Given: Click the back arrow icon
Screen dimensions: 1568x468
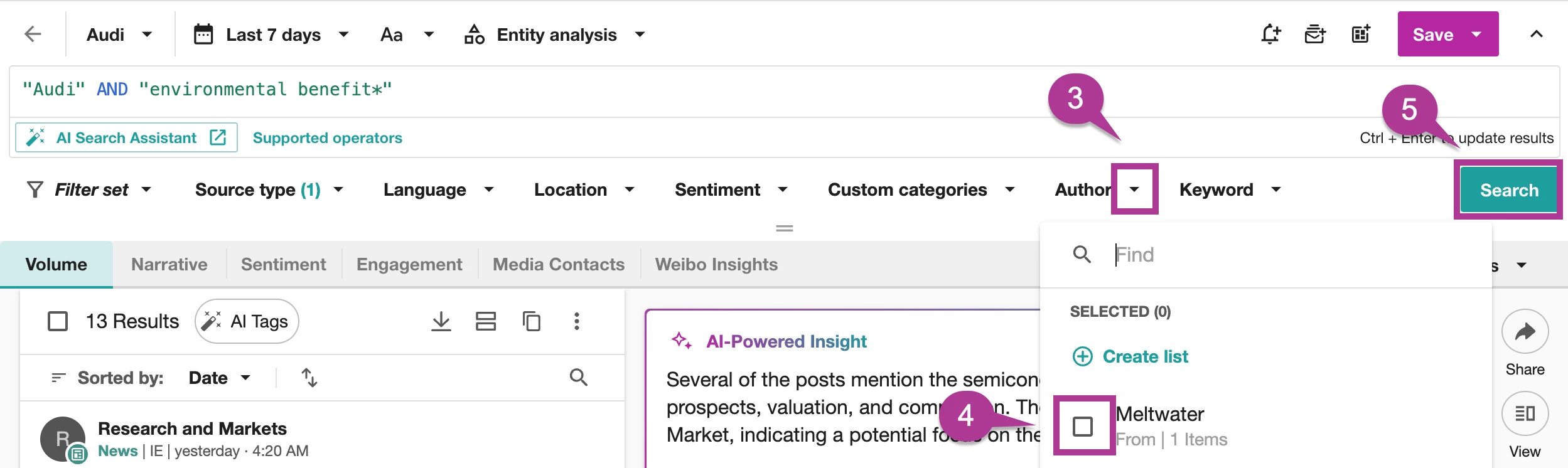Looking at the screenshot, I should (x=33, y=34).
